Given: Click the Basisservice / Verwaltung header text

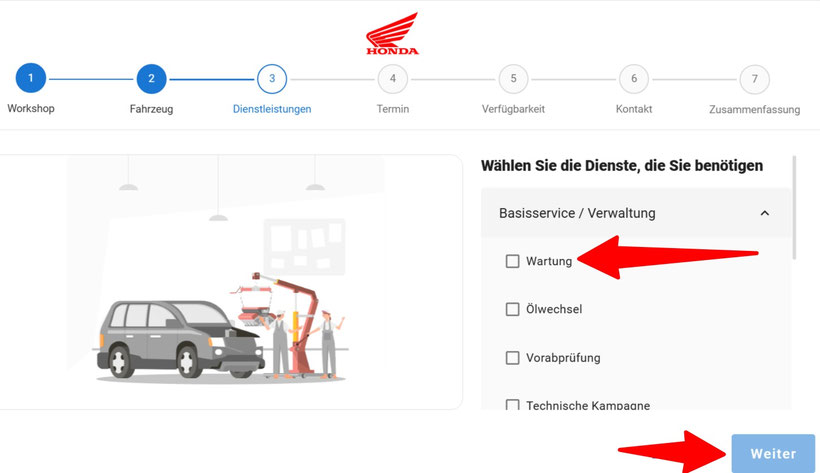Looking at the screenshot, I should point(577,213).
